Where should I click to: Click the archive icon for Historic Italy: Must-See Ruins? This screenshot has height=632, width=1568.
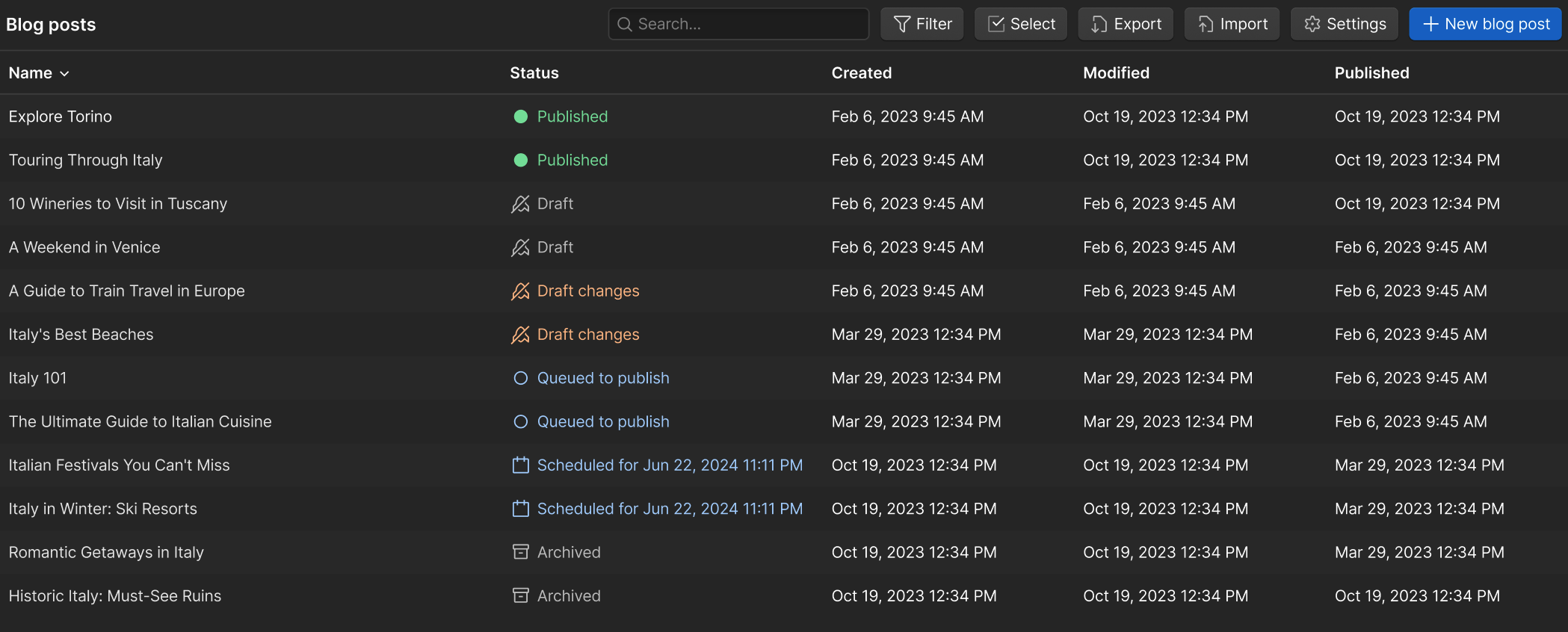pos(521,596)
